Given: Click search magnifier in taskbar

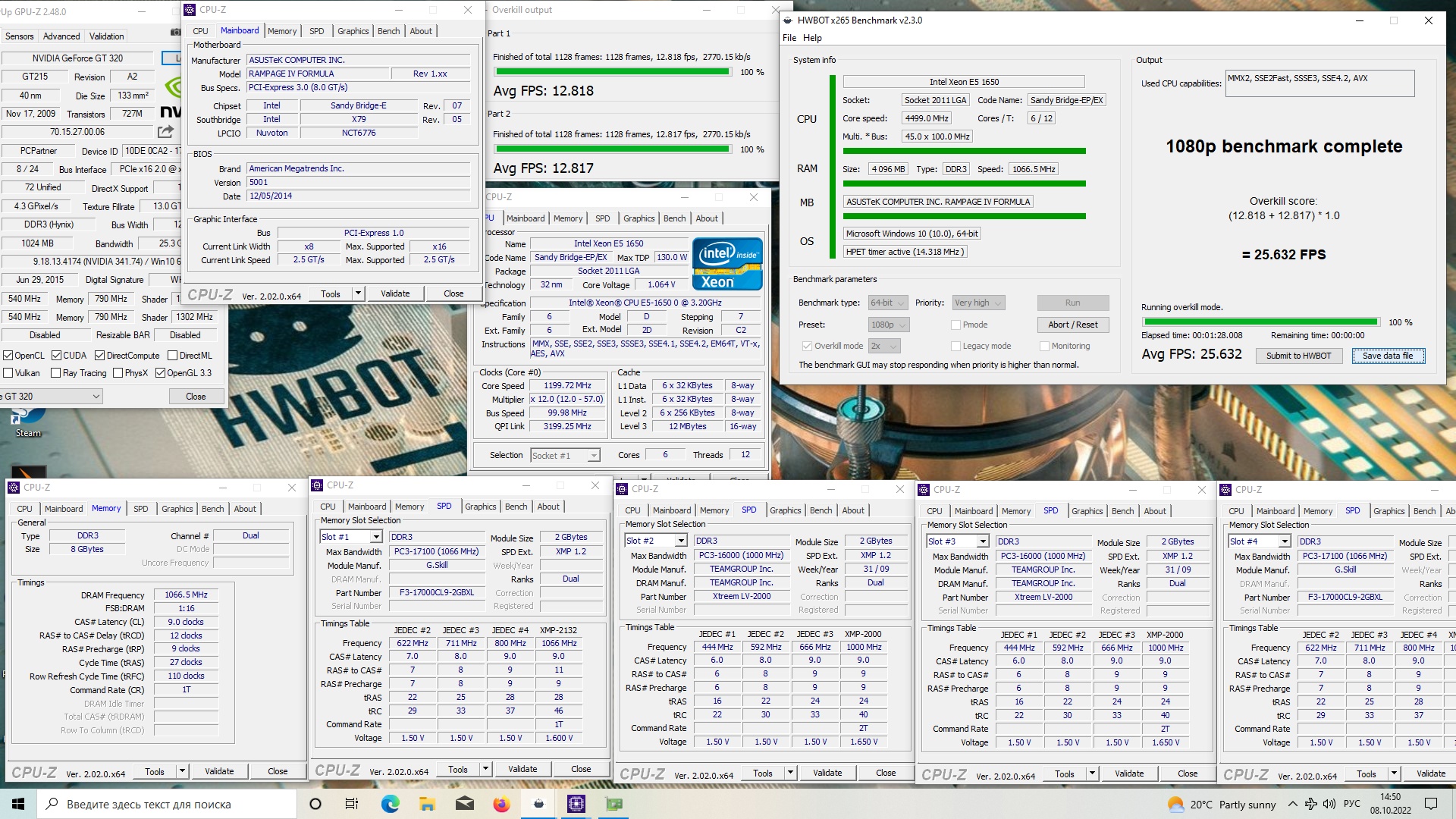Looking at the screenshot, I should pos(52,804).
